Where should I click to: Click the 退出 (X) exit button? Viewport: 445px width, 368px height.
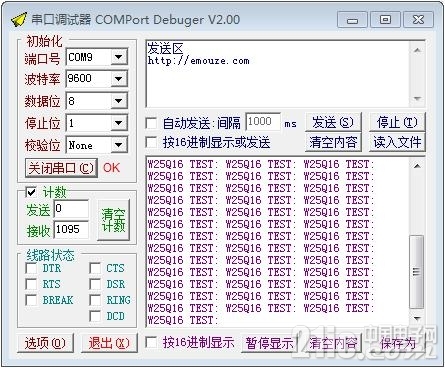coord(109,343)
